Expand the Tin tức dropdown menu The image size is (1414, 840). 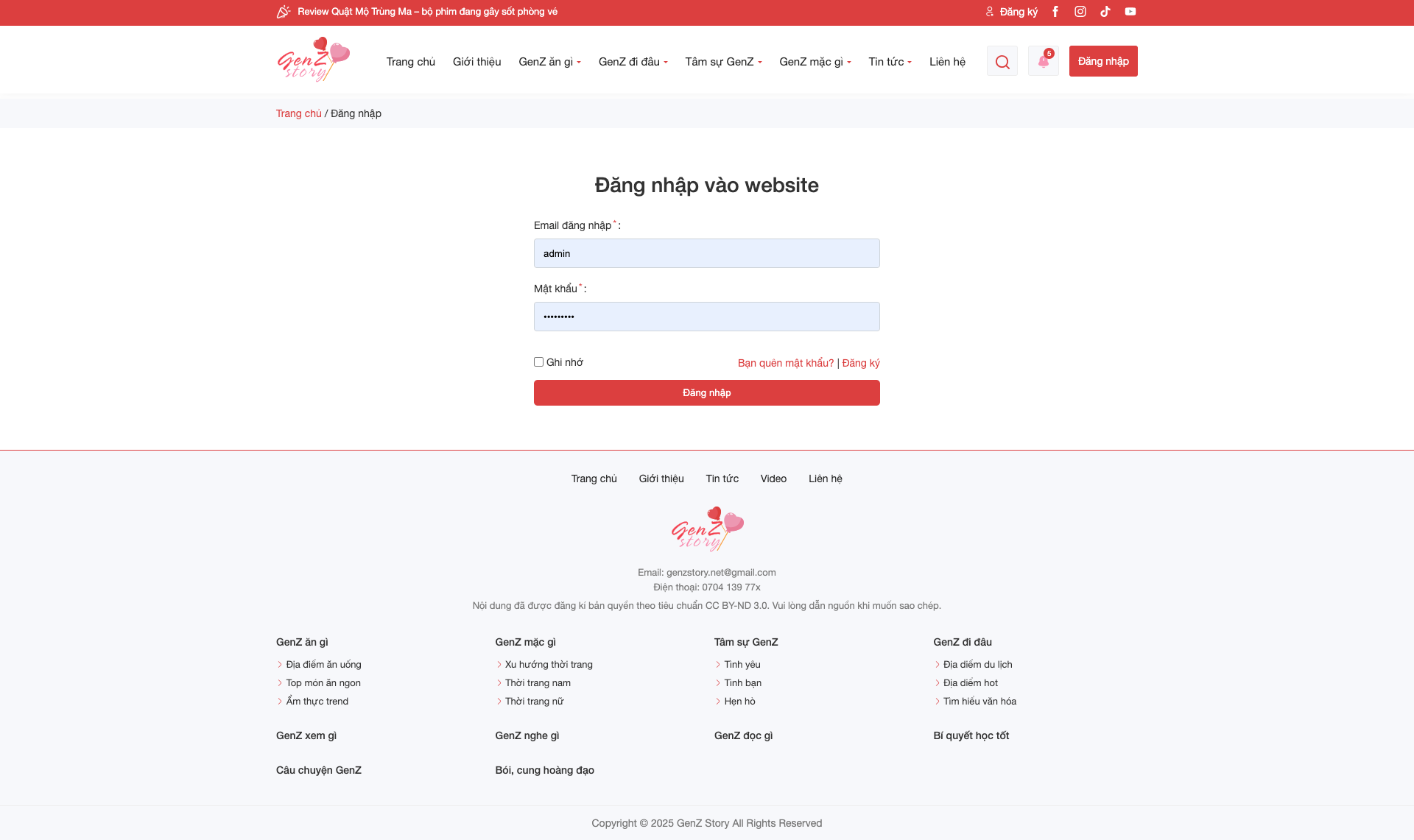coord(890,62)
